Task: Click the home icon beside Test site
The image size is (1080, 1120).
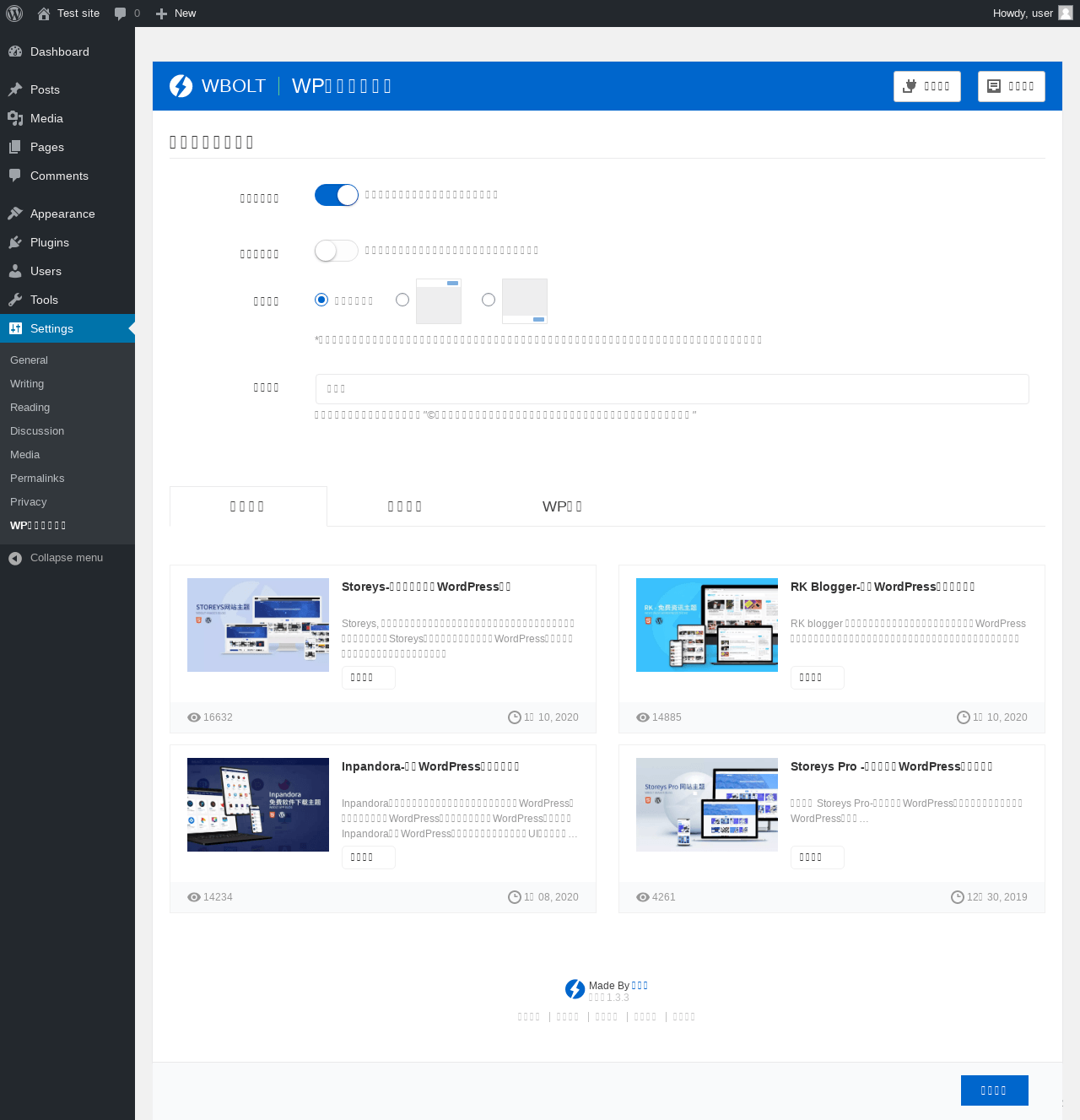Action: 44,14
